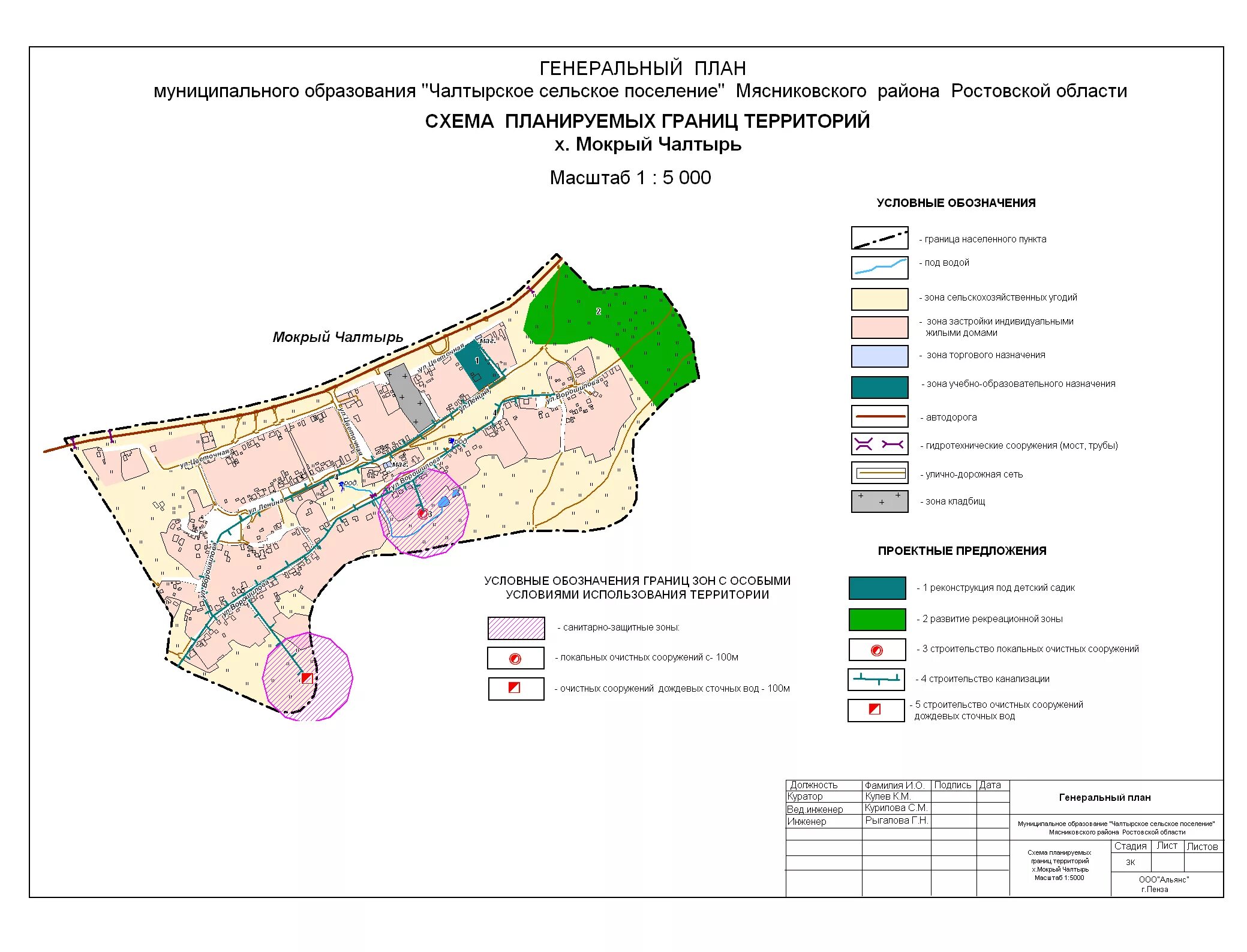Click the 'граница населенного пункта' legend label
Viewport: 1247px width, 952px height.
pyautogui.click(x=985, y=239)
